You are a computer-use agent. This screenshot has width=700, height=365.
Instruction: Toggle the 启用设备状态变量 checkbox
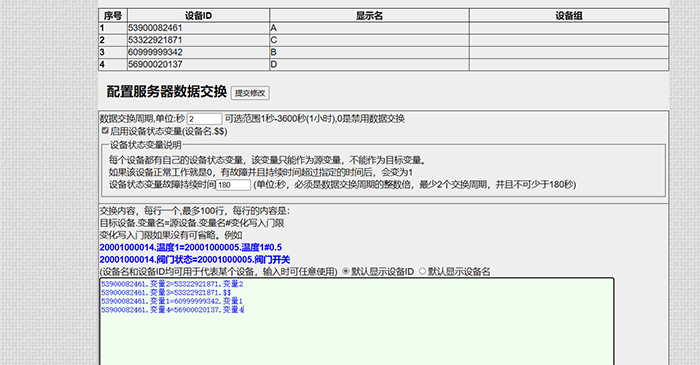pos(105,131)
